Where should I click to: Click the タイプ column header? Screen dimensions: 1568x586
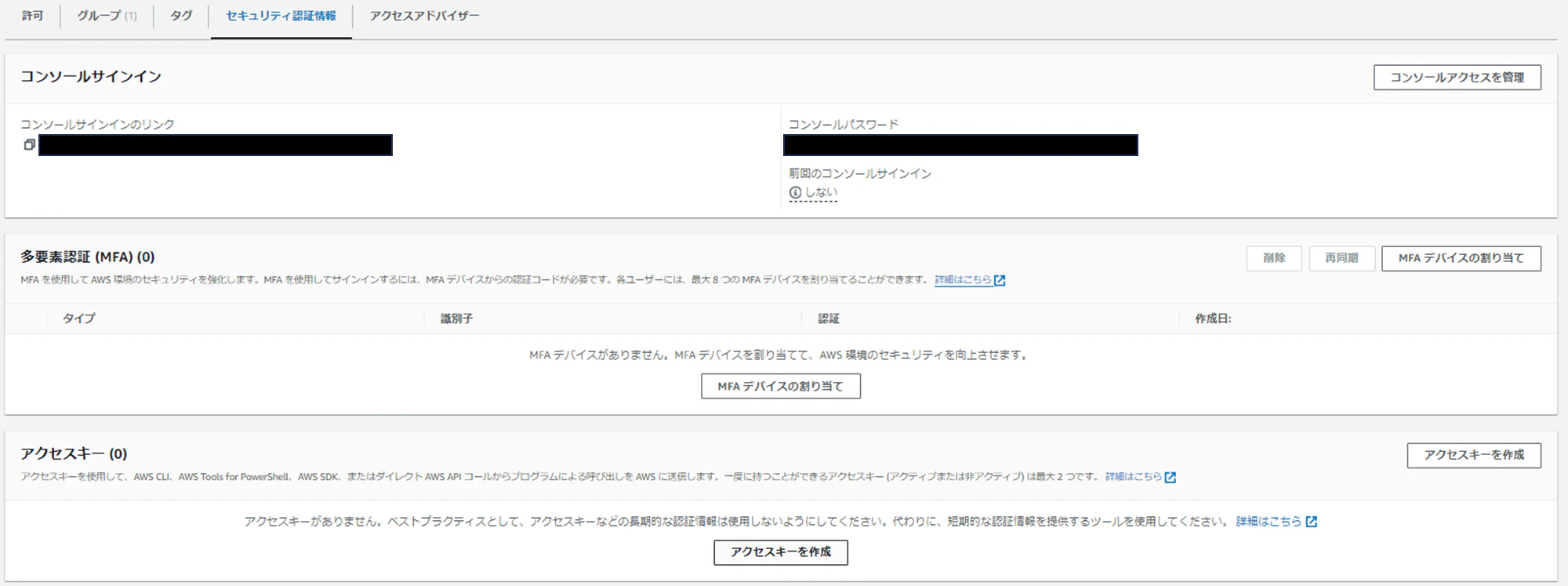coord(79,318)
